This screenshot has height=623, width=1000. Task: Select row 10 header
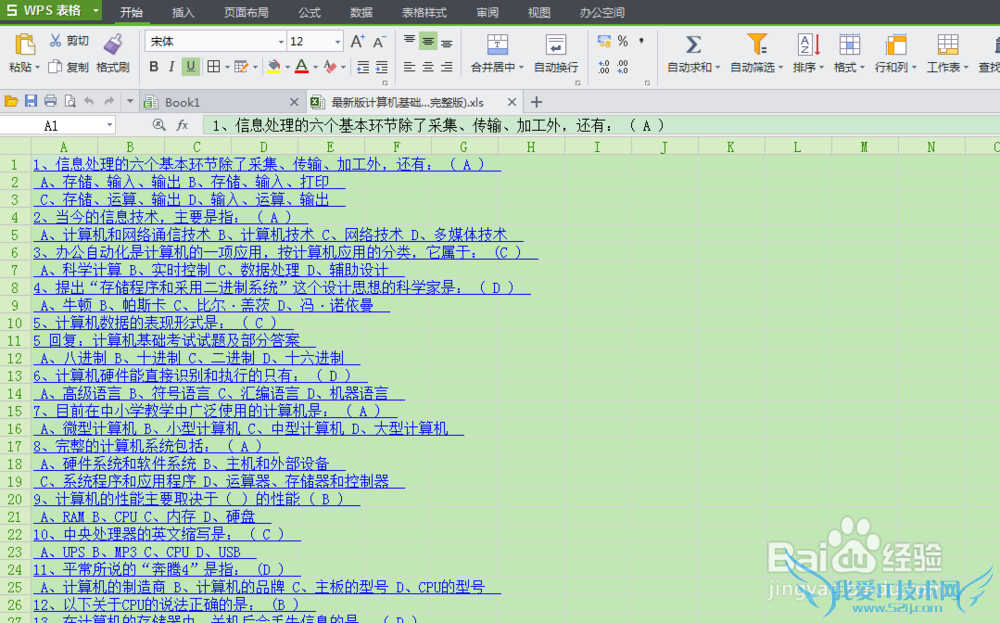(15, 323)
